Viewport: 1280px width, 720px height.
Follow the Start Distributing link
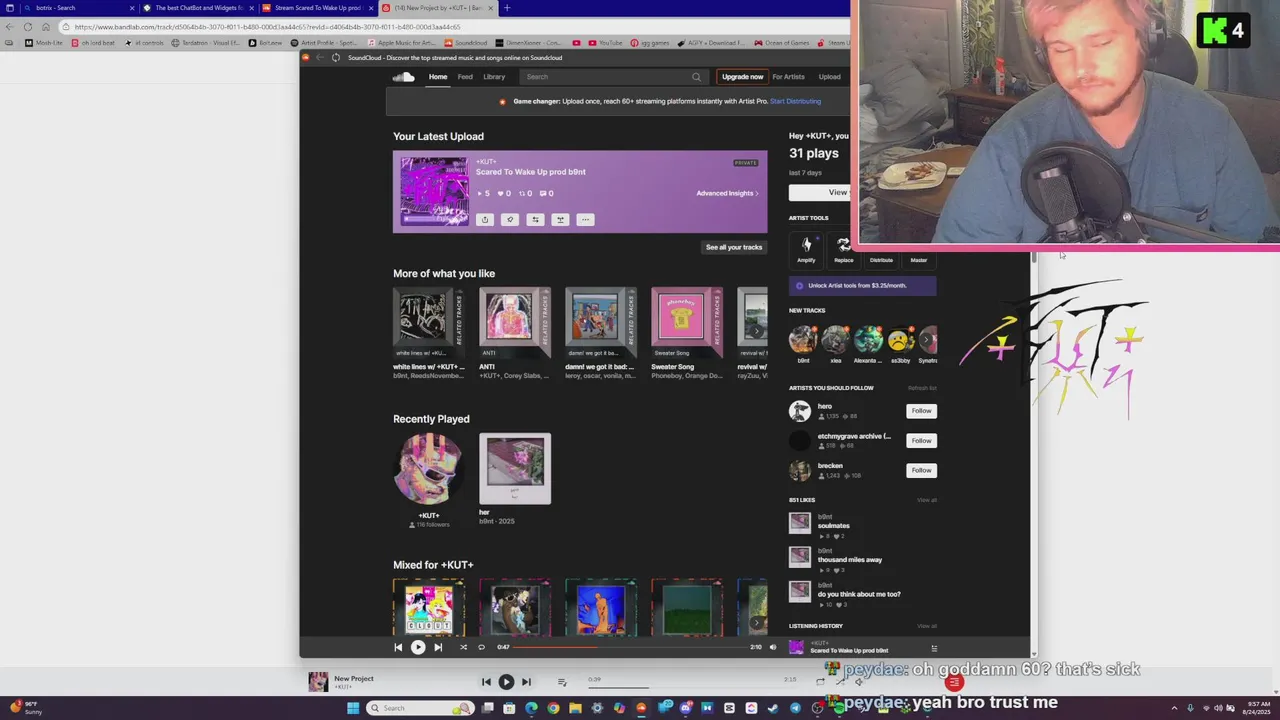(795, 101)
